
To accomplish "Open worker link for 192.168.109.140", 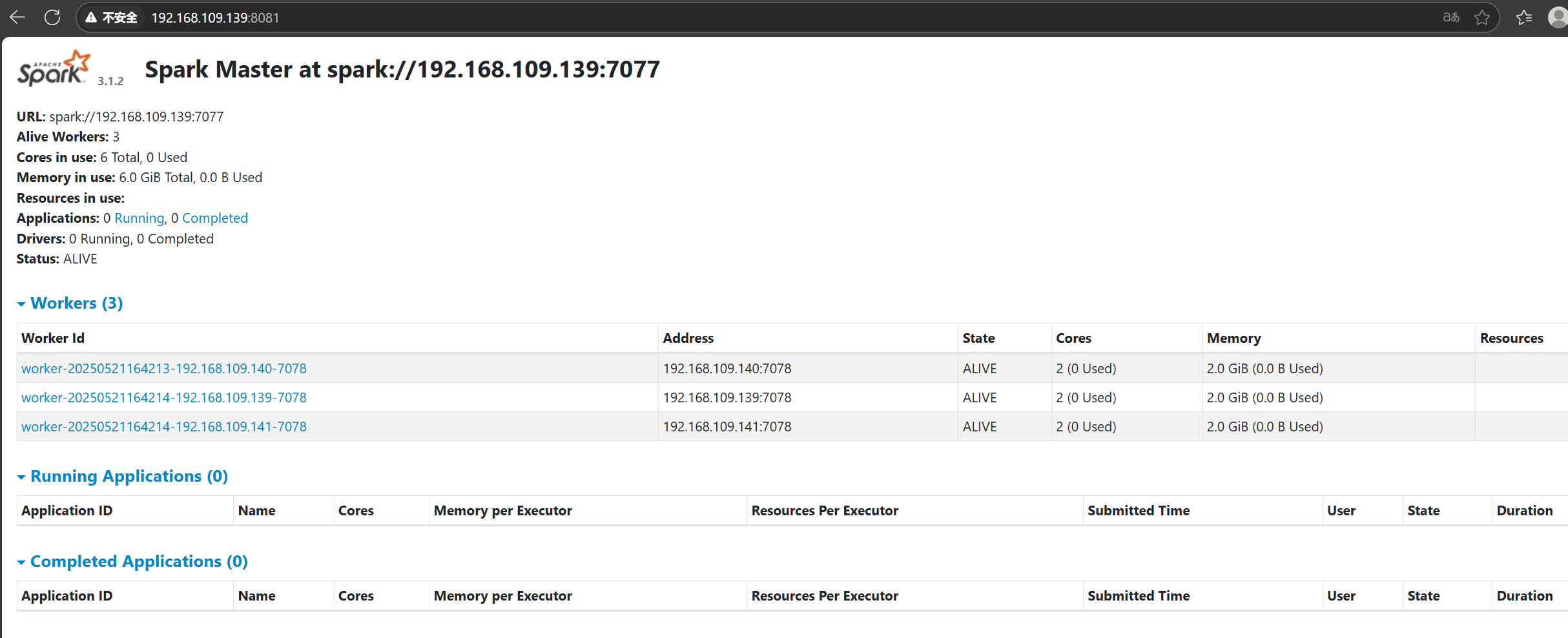I will pos(164,368).
